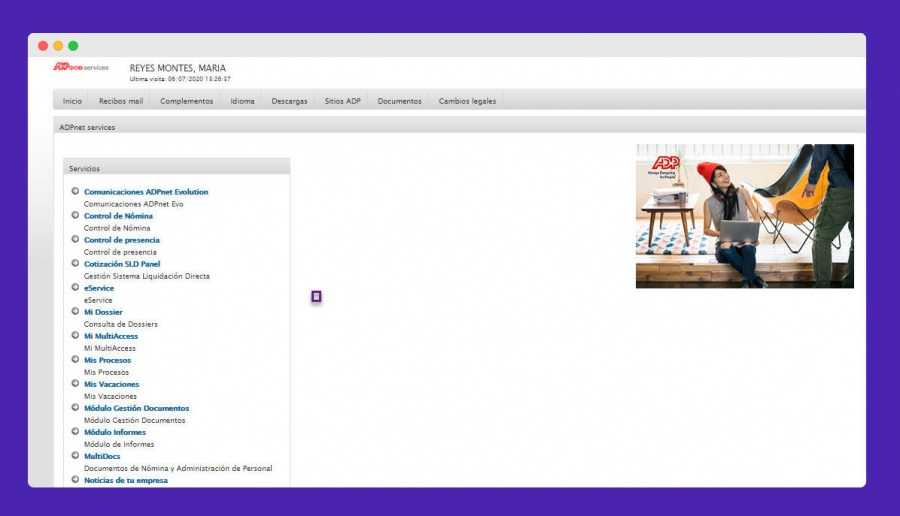Open the Descargas menu
This screenshot has width=900, height=516.
tap(289, 101)
